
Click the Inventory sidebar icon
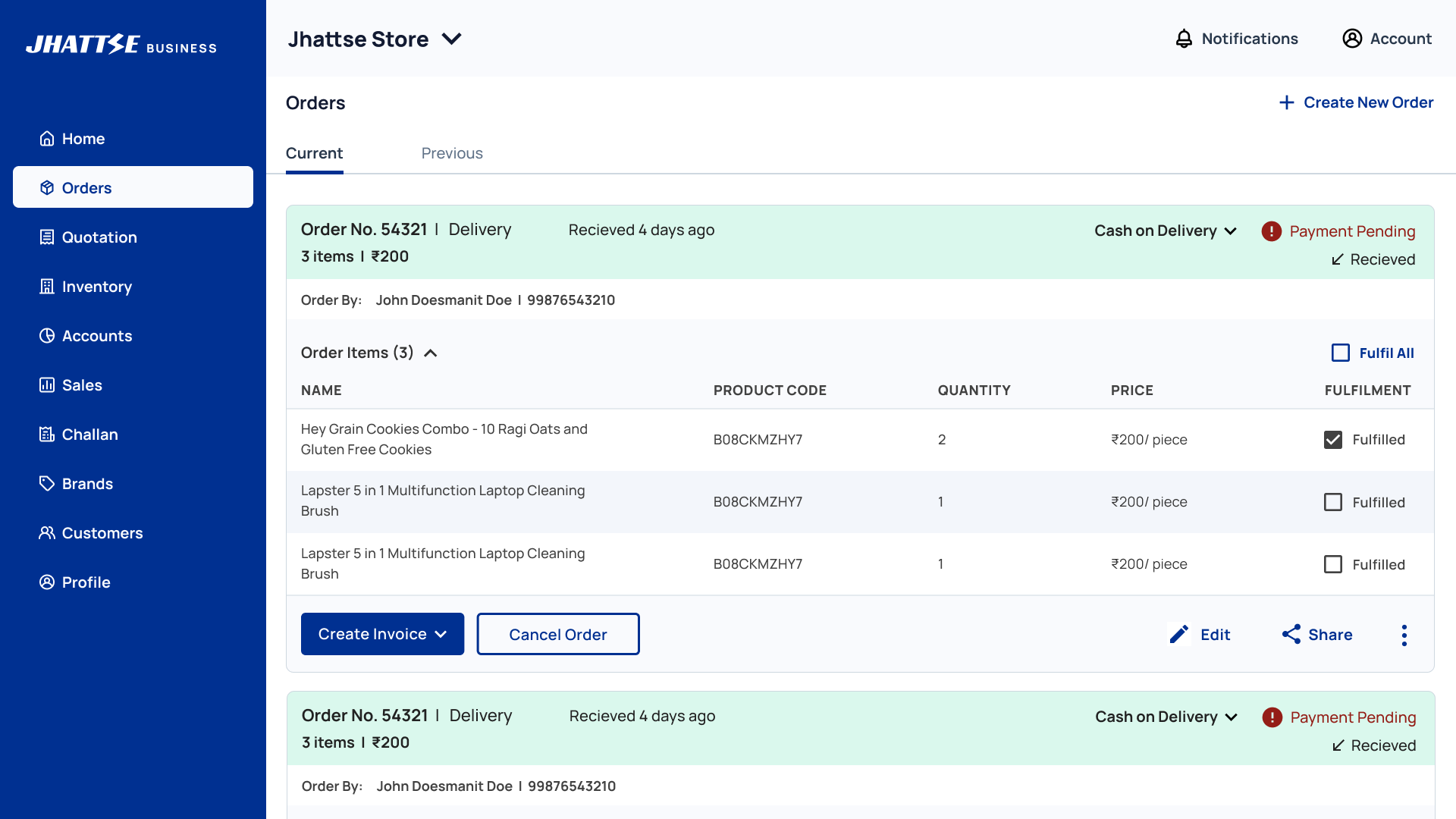pyautogui.click(x=47, y=287)
